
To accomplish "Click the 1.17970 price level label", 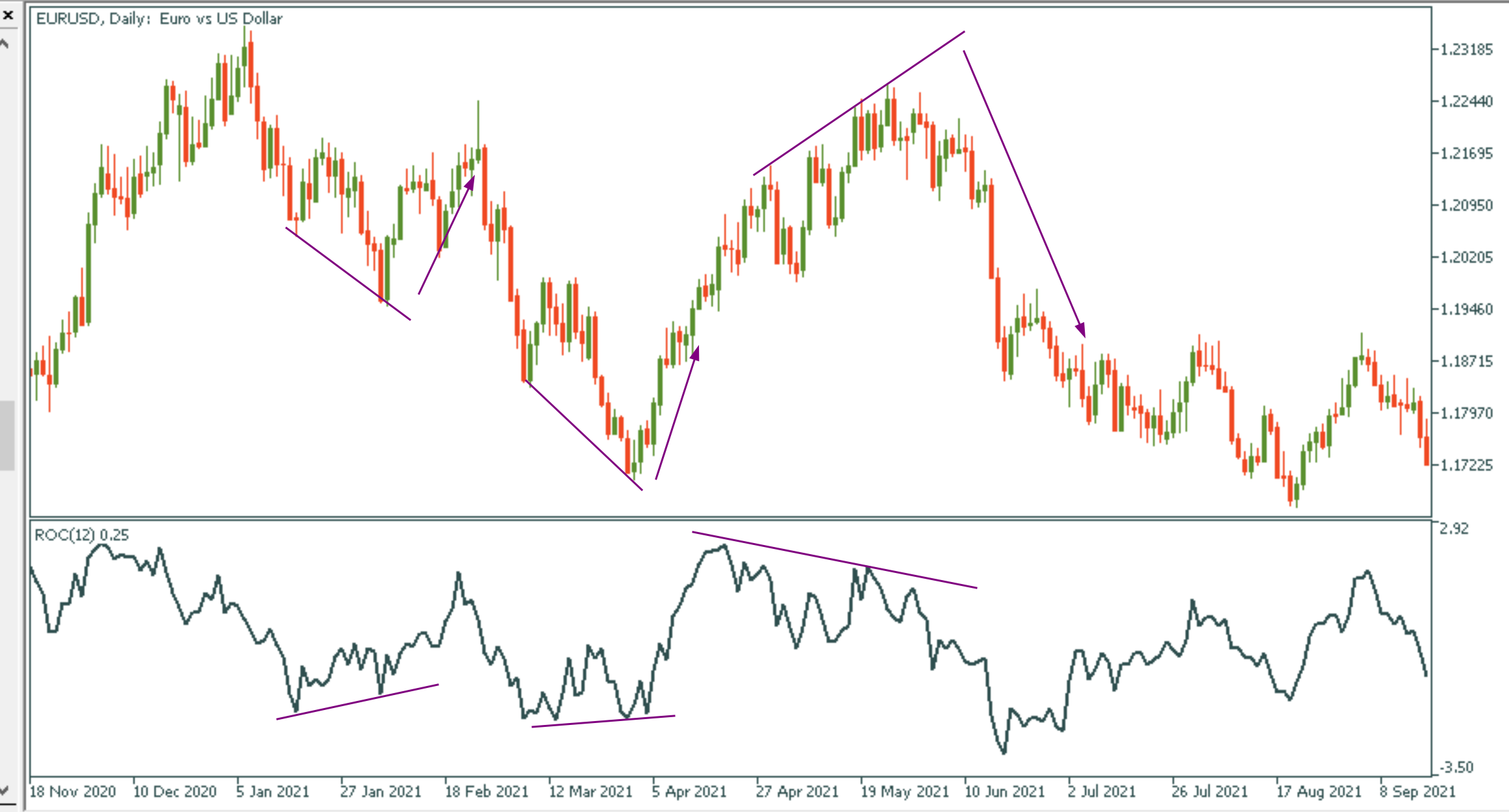I will point(1467,413).
